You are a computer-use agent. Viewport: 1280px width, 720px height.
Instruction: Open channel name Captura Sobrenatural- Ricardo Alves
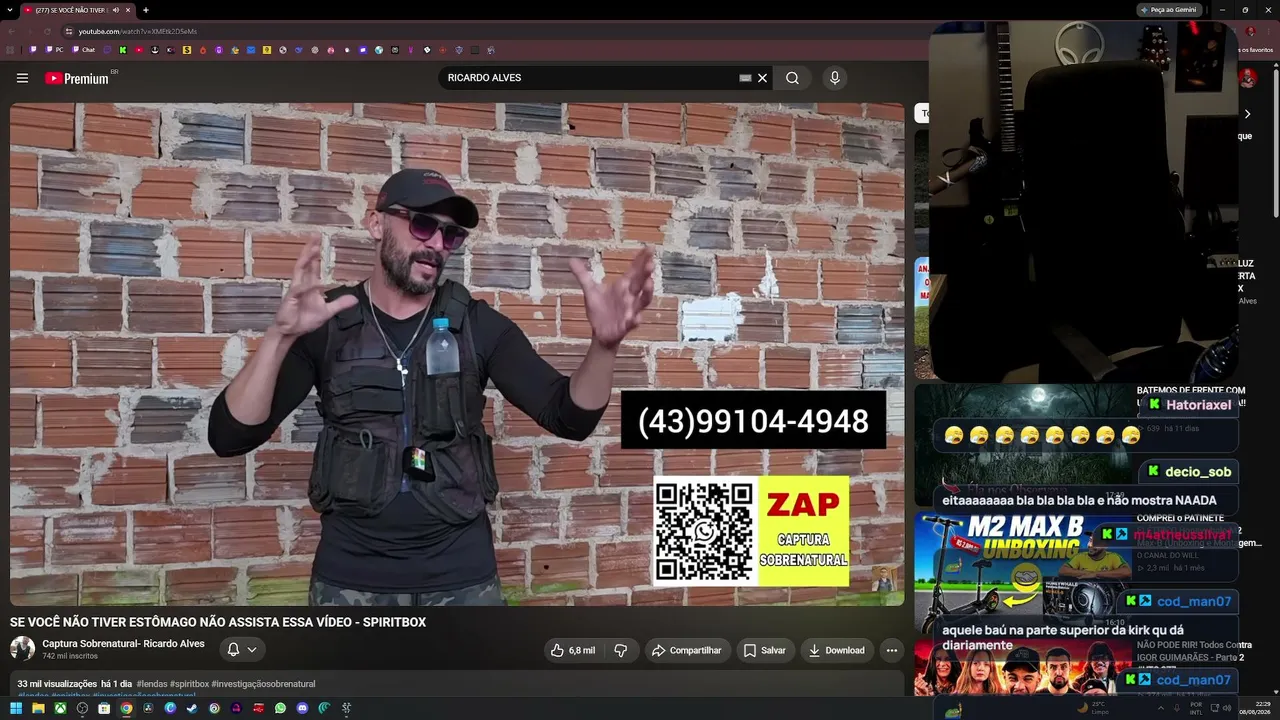pyautogui.click(x=123, y=644)
